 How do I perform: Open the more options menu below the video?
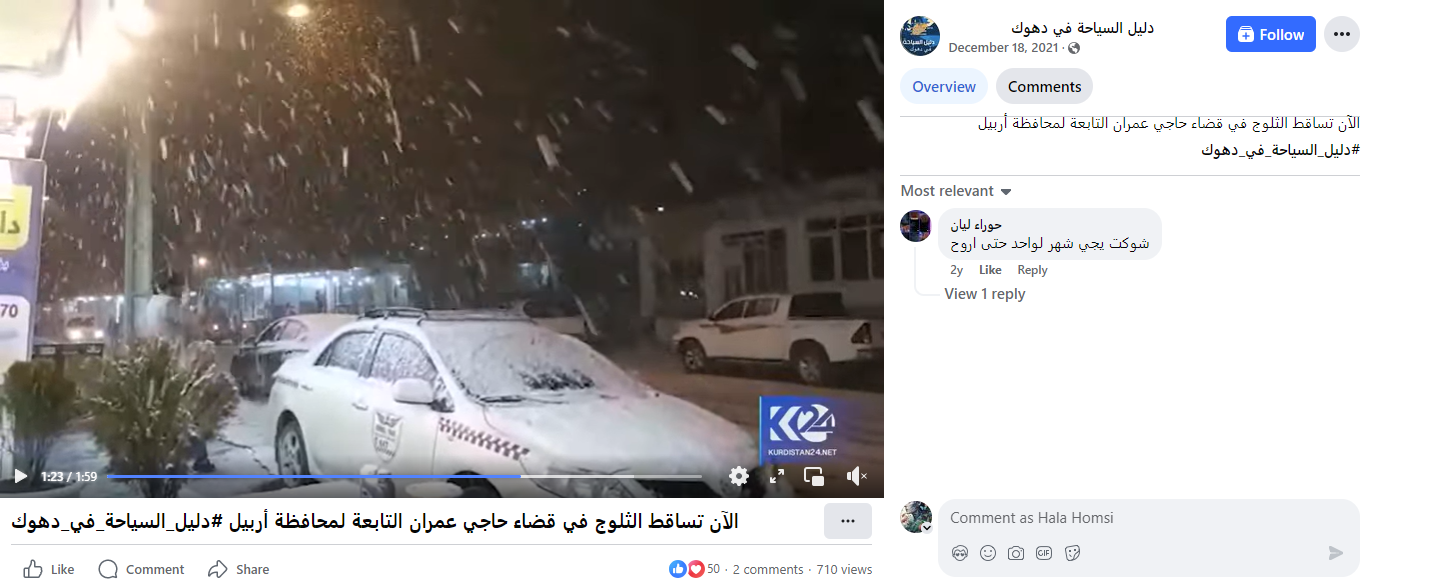tap(848, 521)
